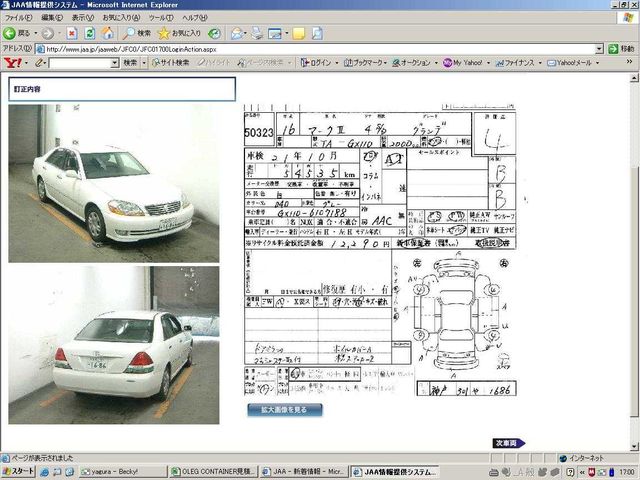
Task: Open Yahoo! Mail (メール) toolbar item
Action: pos(569,63)
